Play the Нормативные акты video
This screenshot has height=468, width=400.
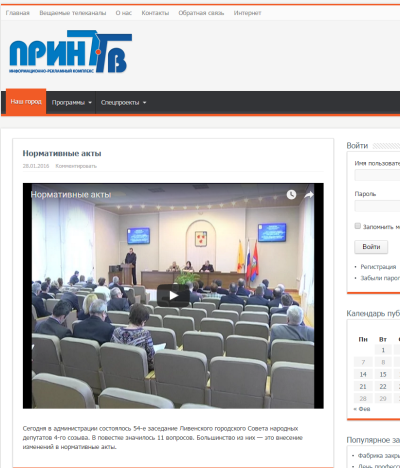[x=173, y=295]
